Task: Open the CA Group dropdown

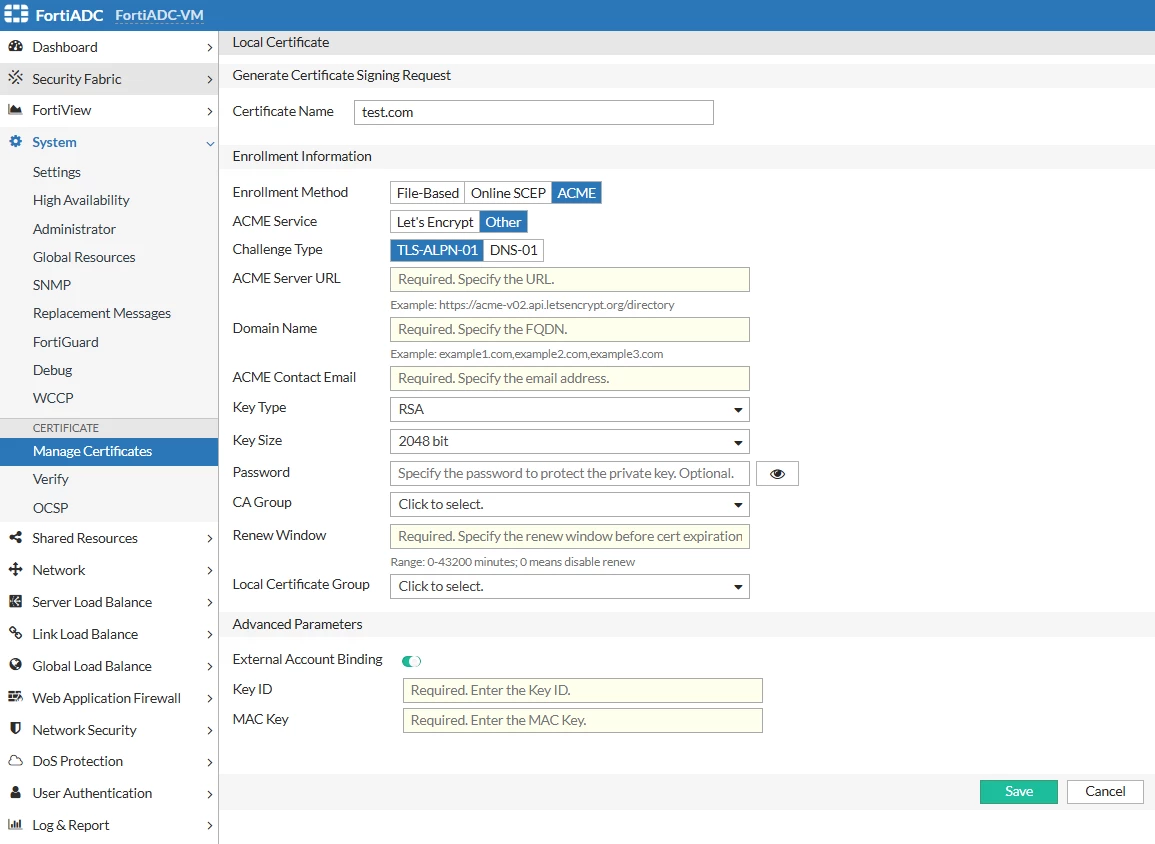Action: (569, 504)
